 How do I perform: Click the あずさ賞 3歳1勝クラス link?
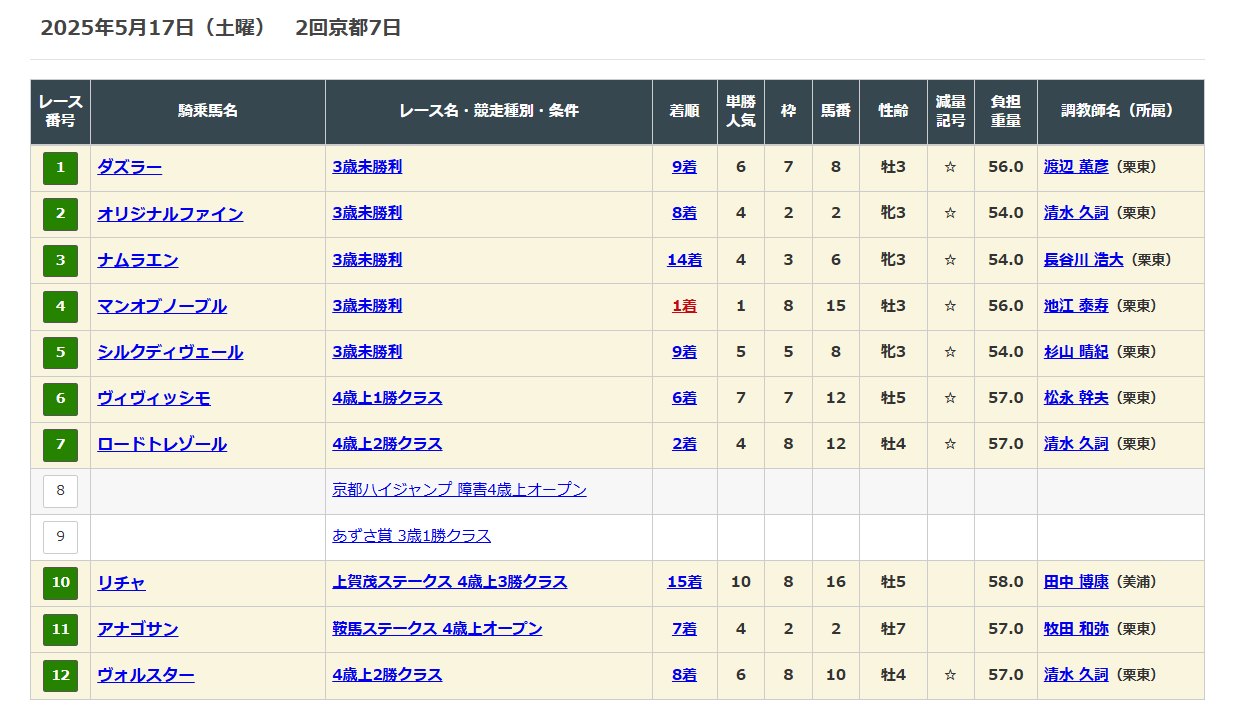click(411, 536)
